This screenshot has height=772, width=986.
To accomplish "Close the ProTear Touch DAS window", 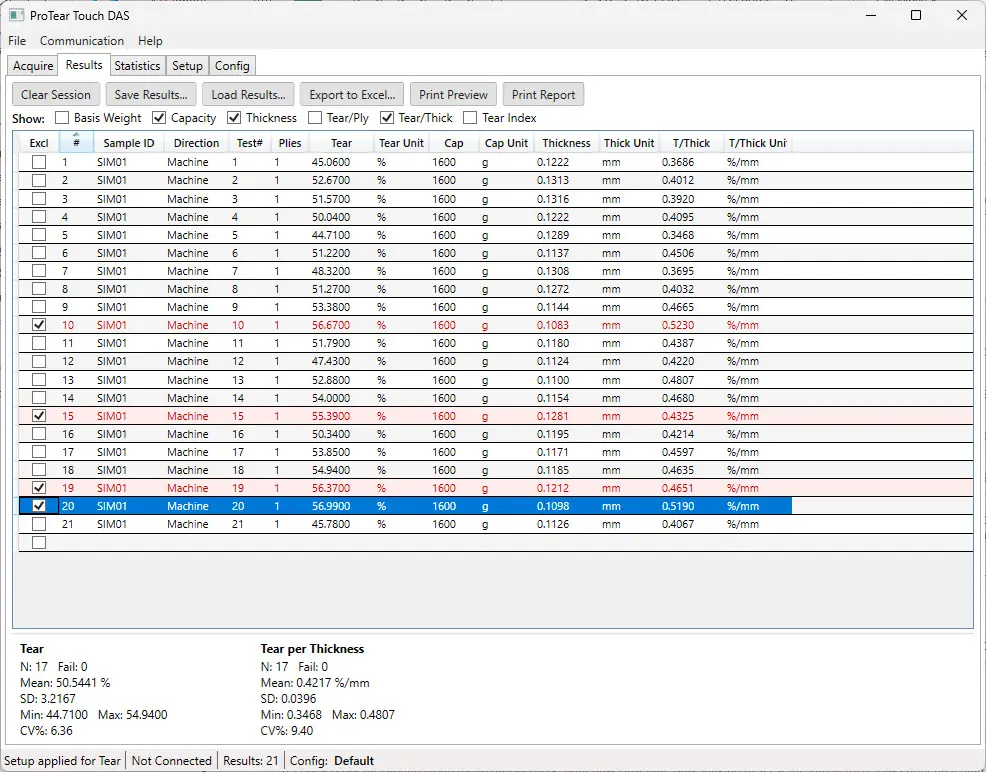I will tap(962, 15).
